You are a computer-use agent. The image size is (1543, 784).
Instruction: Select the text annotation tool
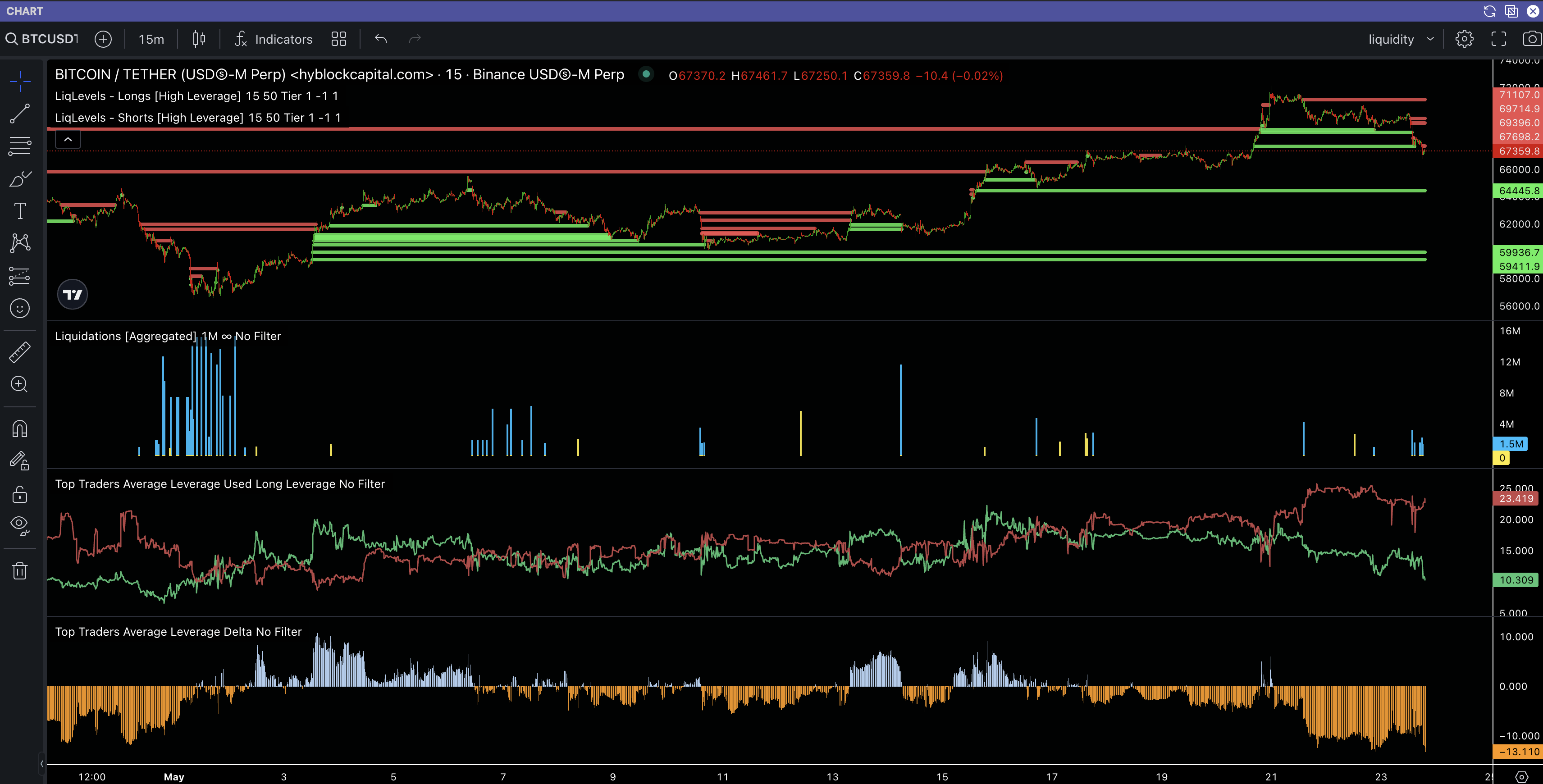pos(20,211)
